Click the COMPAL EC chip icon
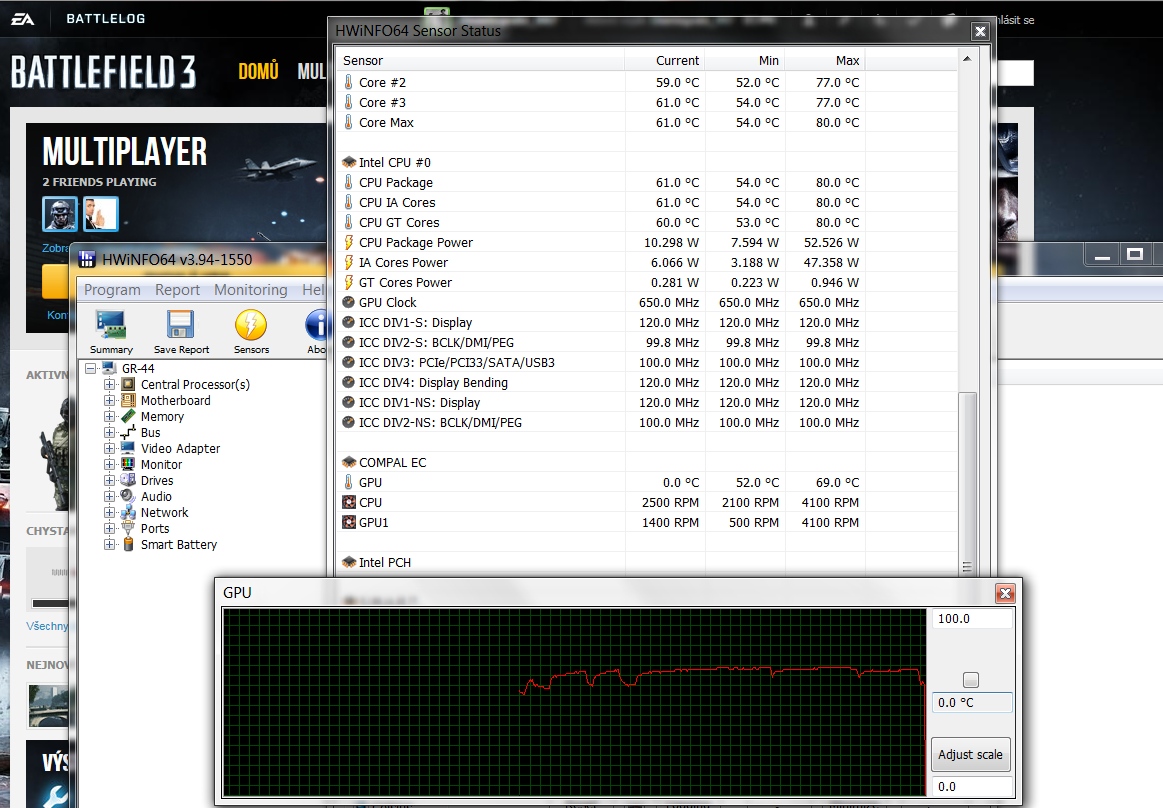This screenshot has height=808, width=1163. (349, 462)
